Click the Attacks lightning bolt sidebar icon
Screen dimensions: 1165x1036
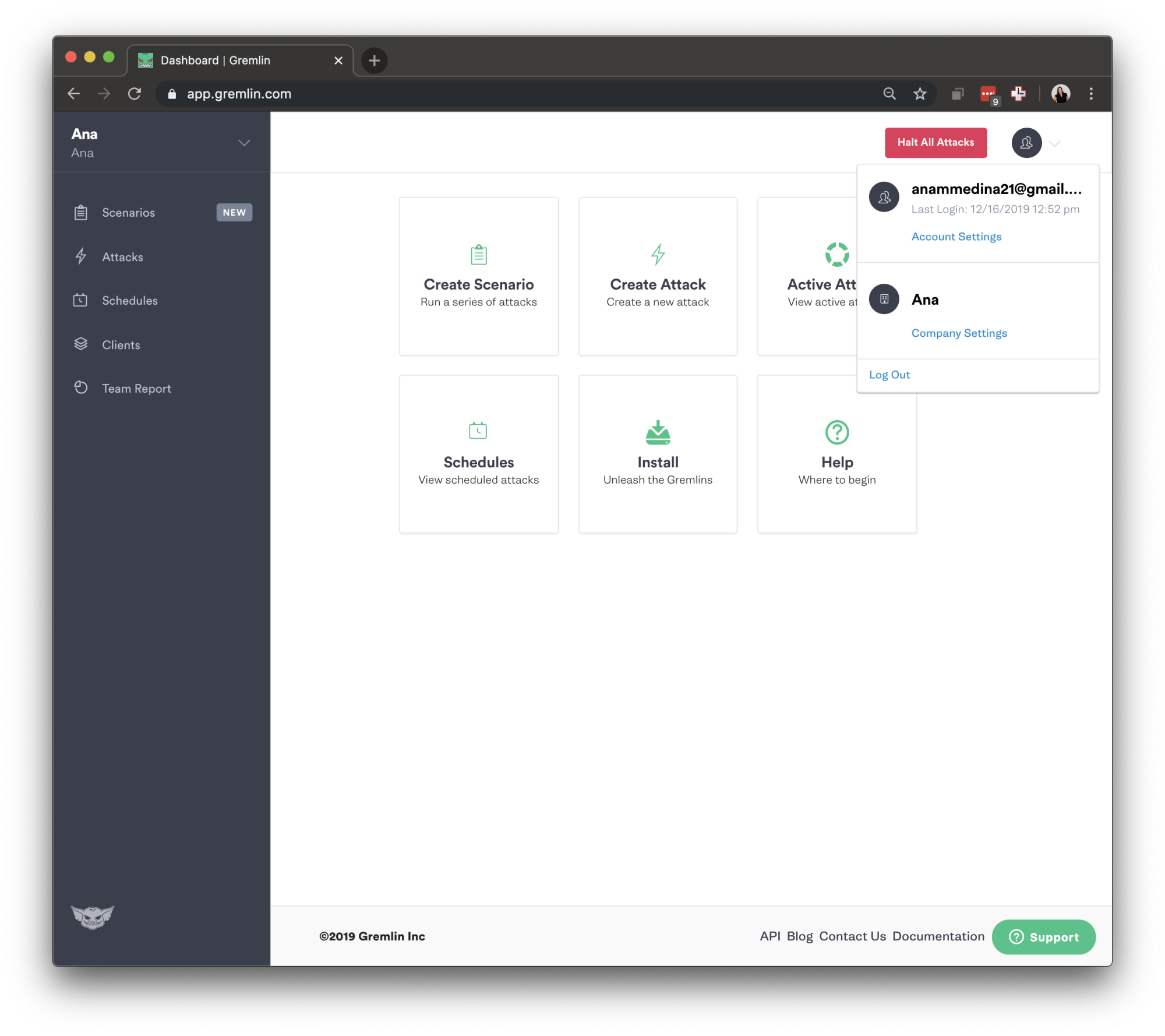(x=81, y=256)
